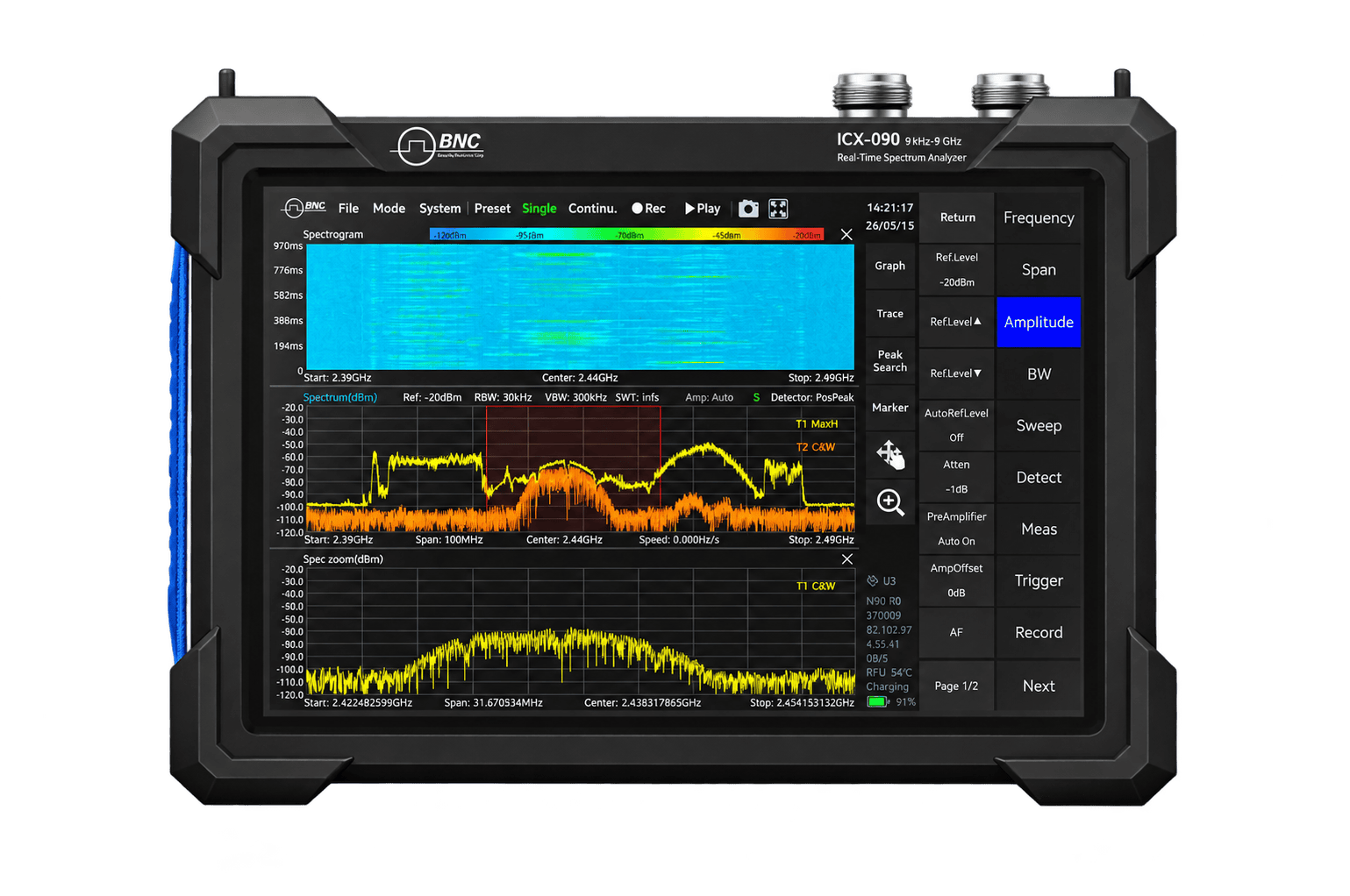Tap Peak Search button
The image size is (1350, 896).
coord(890,361)
